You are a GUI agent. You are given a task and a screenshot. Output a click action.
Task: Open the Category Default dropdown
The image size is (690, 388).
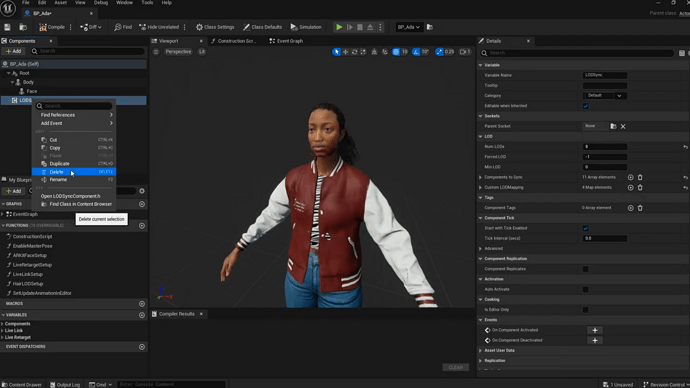click(x=605, y=95)
